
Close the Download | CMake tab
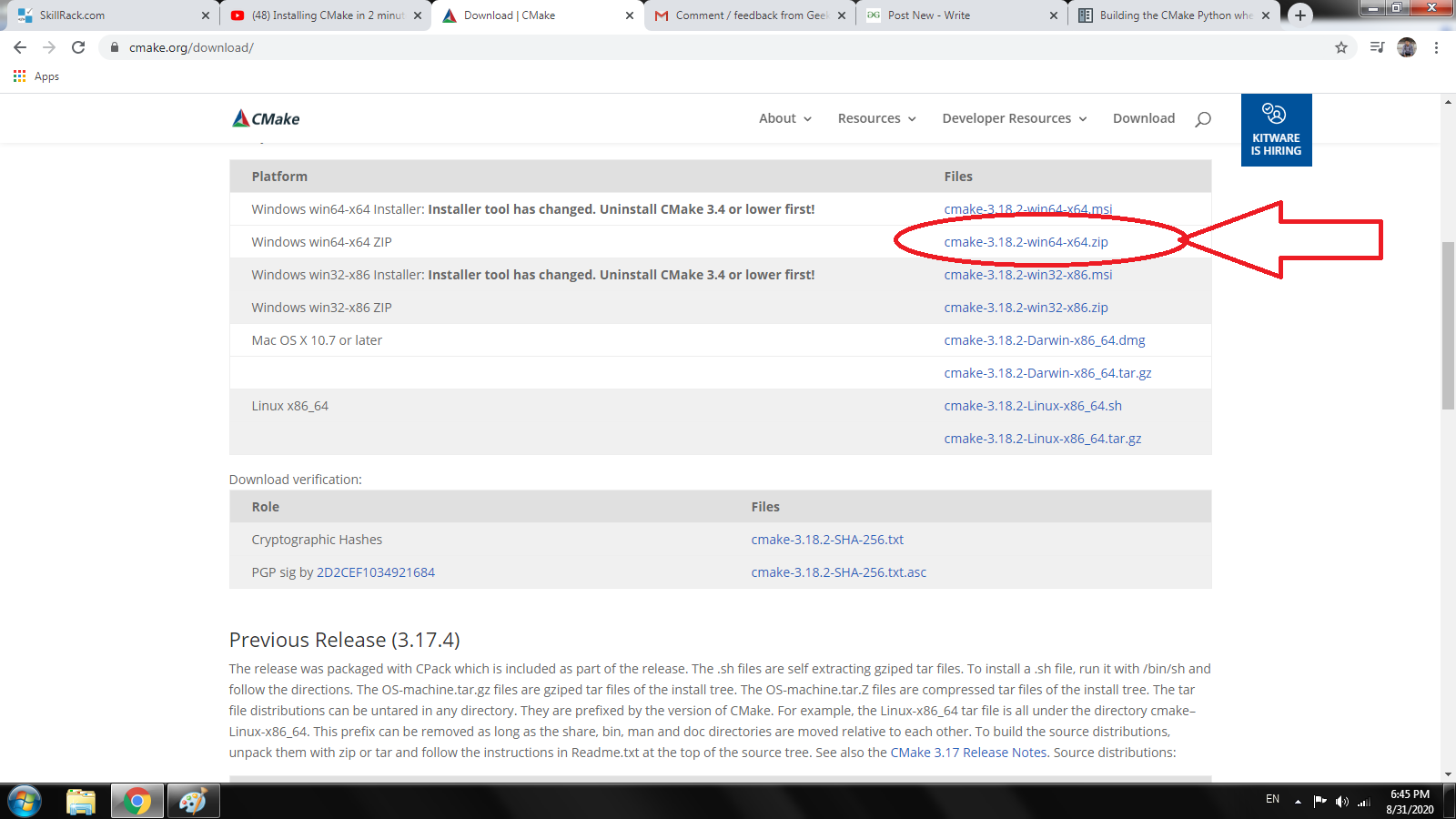630,15
